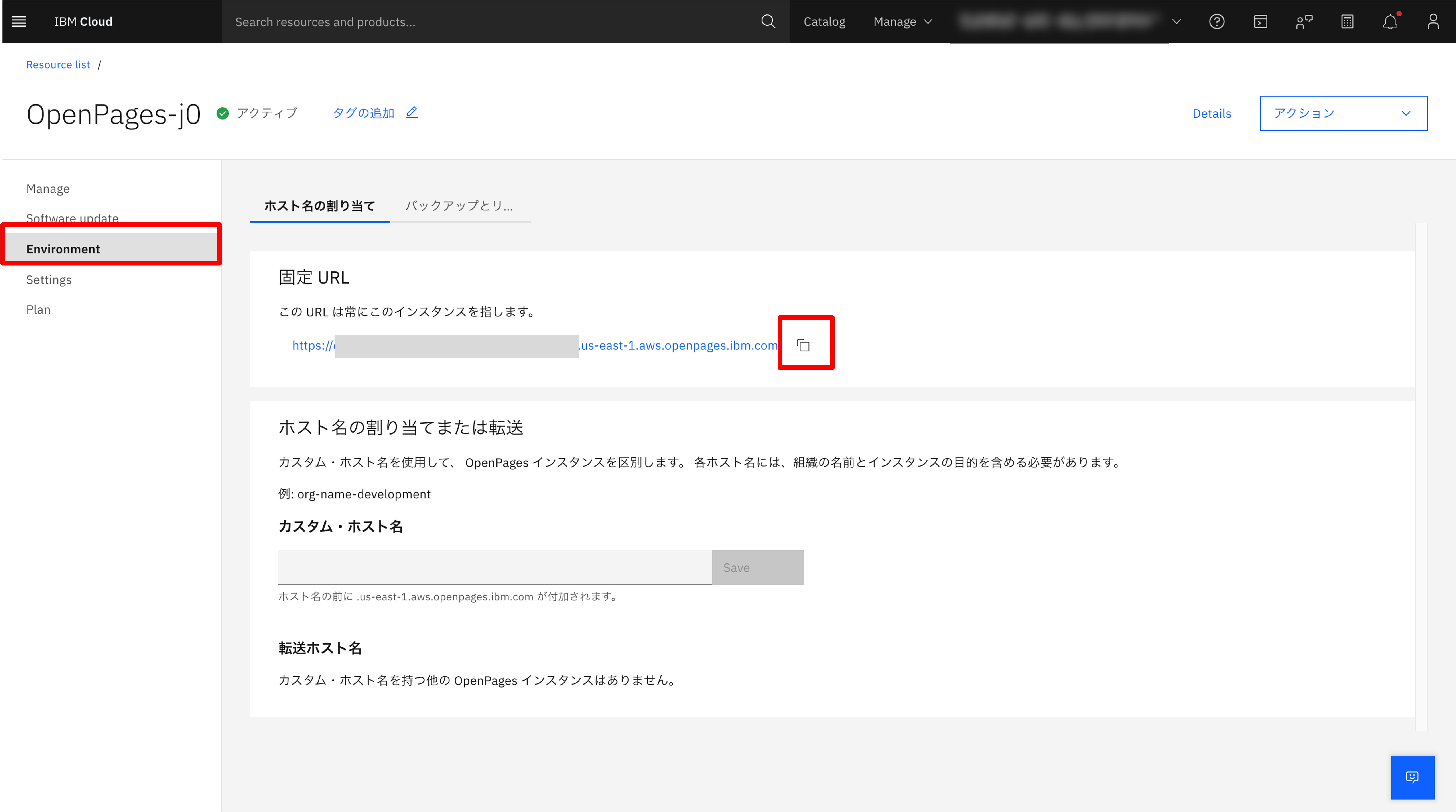Open the help question mark icon

[1216, 22]
